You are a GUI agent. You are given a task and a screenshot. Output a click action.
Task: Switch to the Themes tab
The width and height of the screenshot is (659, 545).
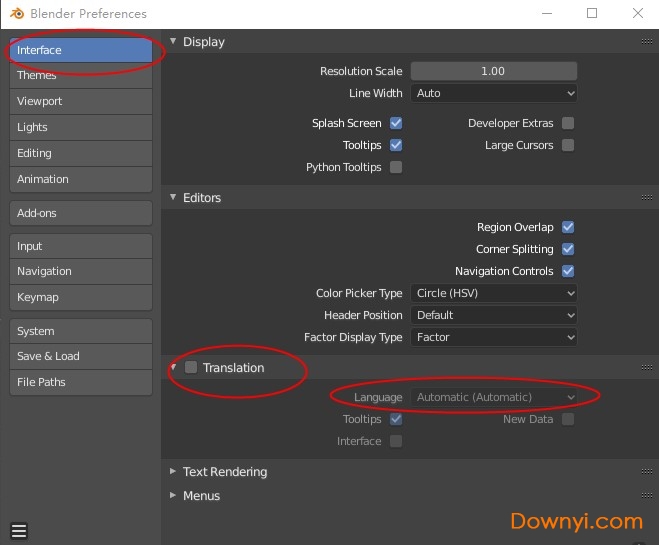(x=80, y=76)
